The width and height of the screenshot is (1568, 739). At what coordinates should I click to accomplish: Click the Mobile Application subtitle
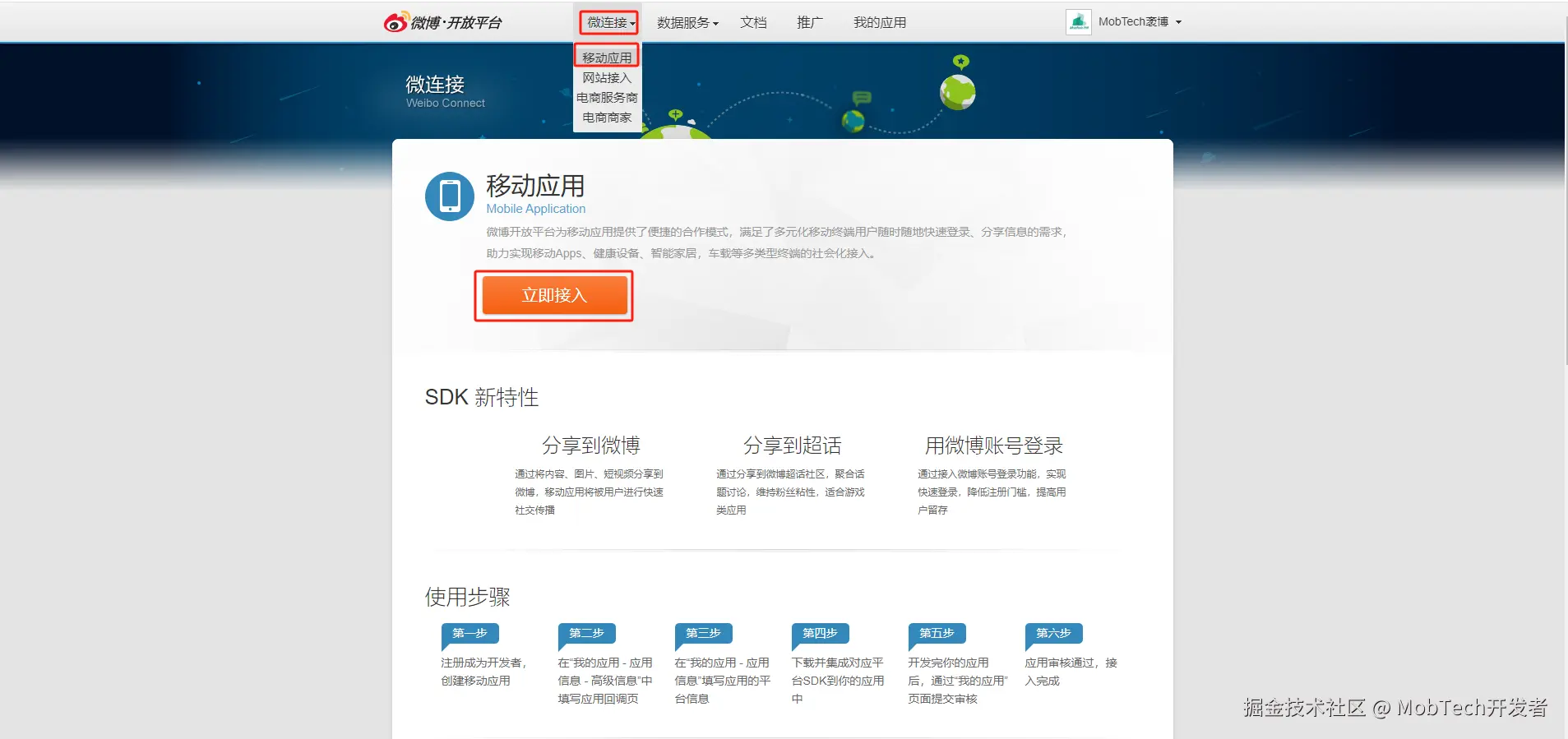point(535,209)
